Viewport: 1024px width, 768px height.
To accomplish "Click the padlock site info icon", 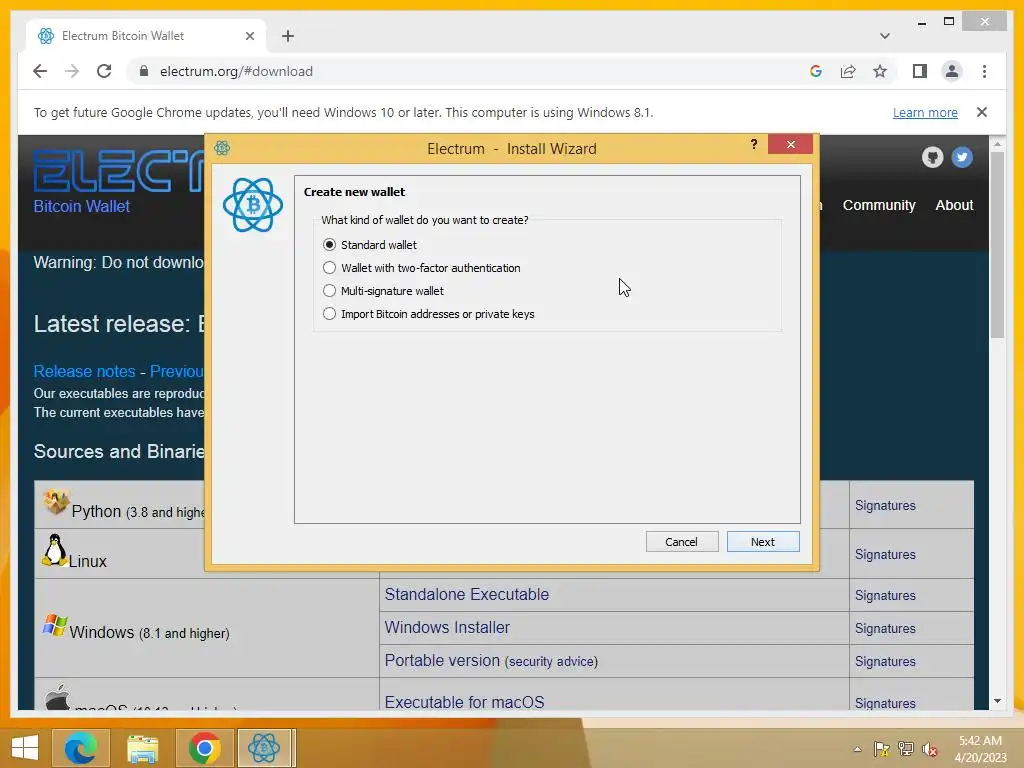I will click(144, 71).
